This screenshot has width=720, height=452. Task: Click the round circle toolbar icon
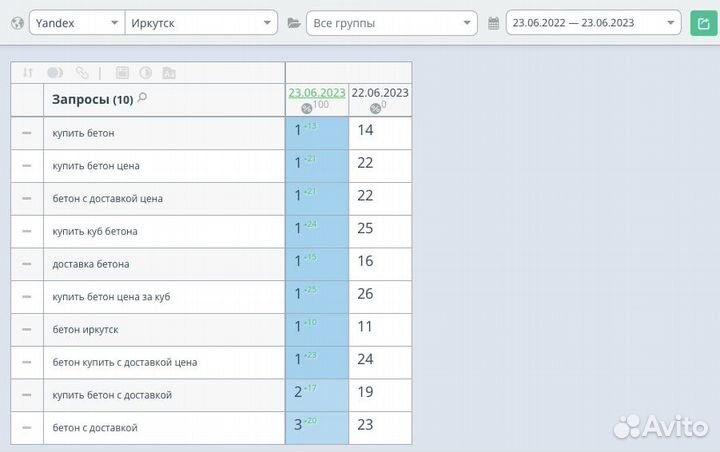pos(146,73)
